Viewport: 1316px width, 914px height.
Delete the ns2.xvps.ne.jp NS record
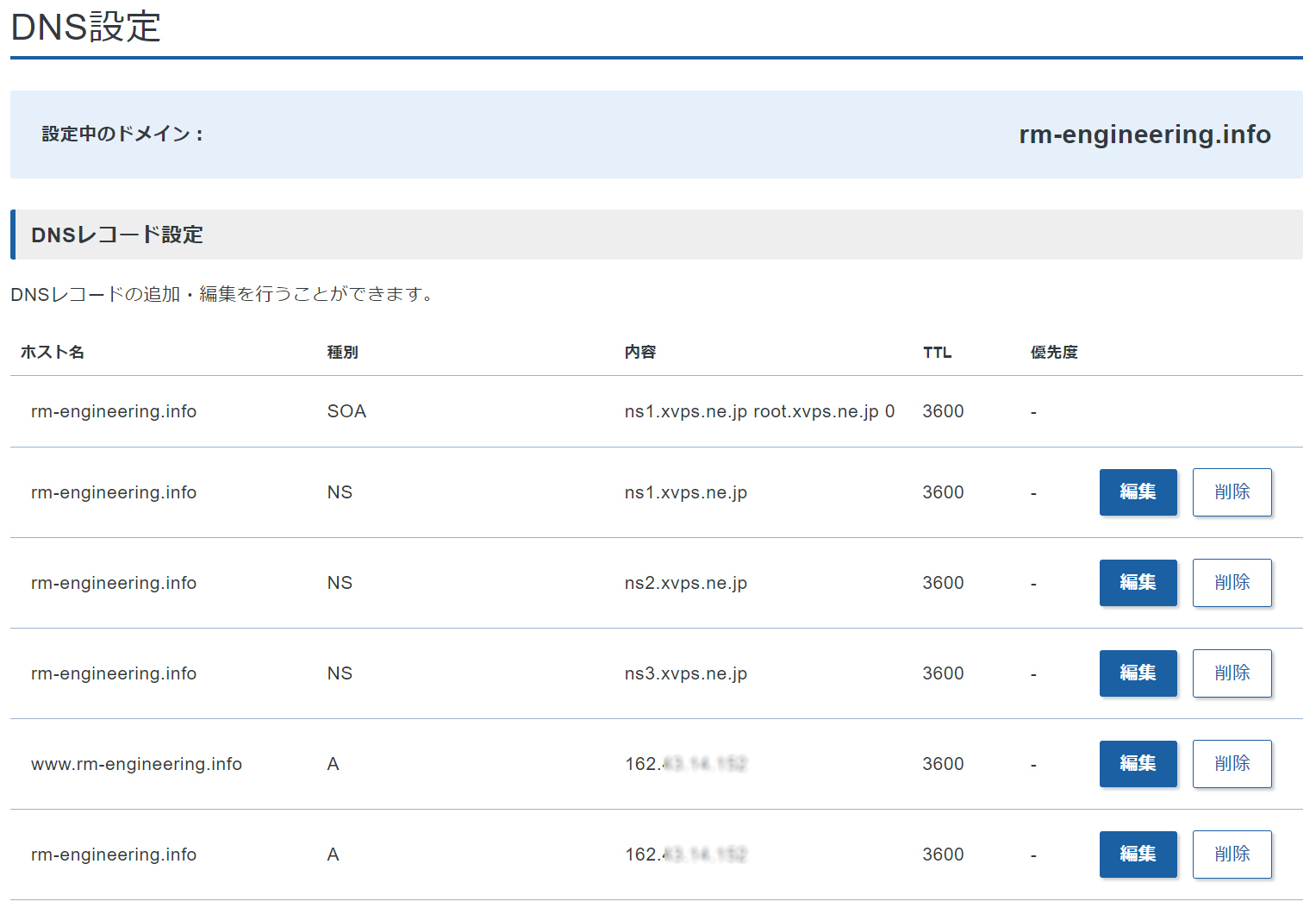click(x=1232, y=583)
